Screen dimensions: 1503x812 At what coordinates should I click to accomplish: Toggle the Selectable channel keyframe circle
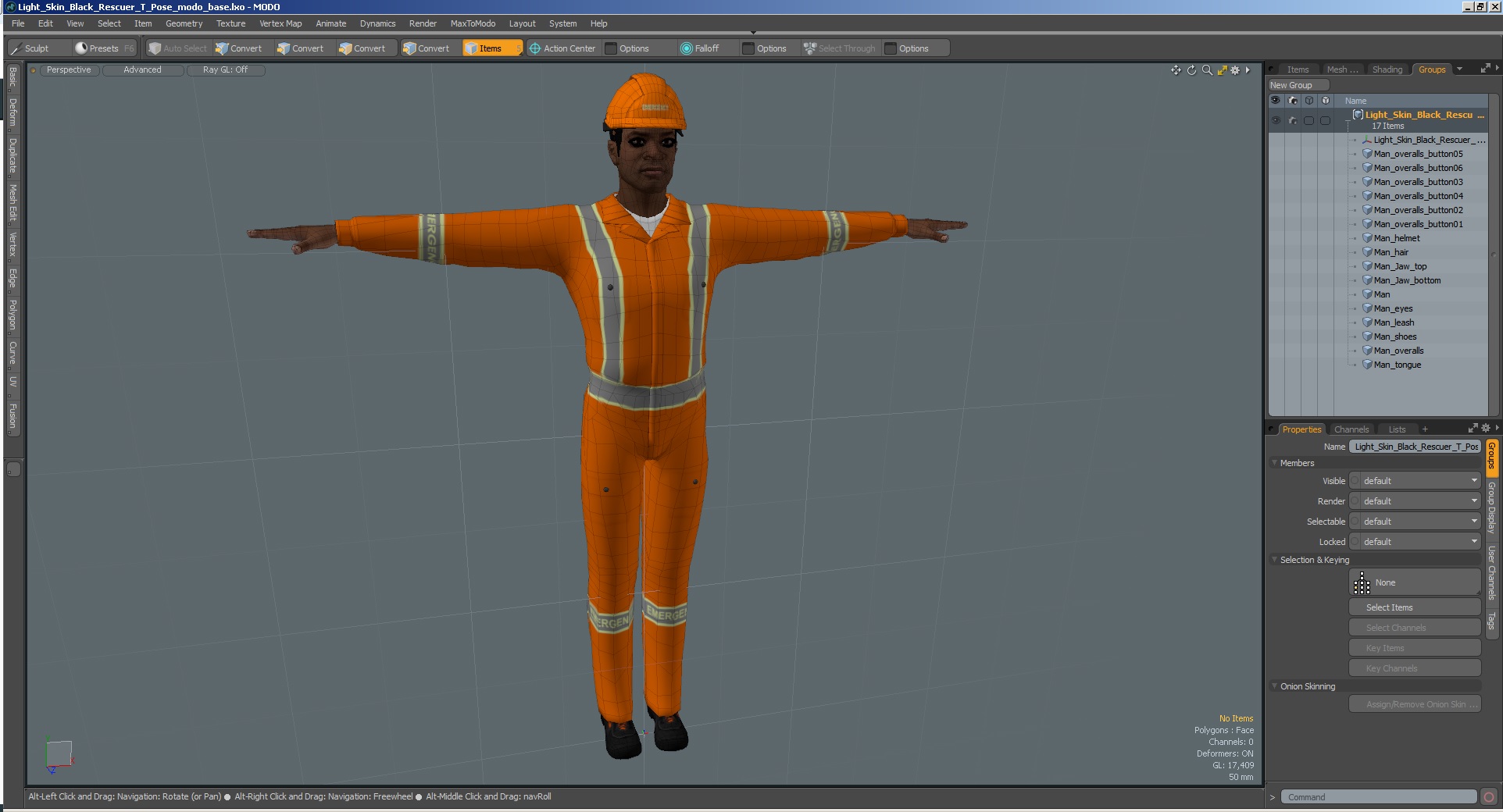click(1355, 522)
